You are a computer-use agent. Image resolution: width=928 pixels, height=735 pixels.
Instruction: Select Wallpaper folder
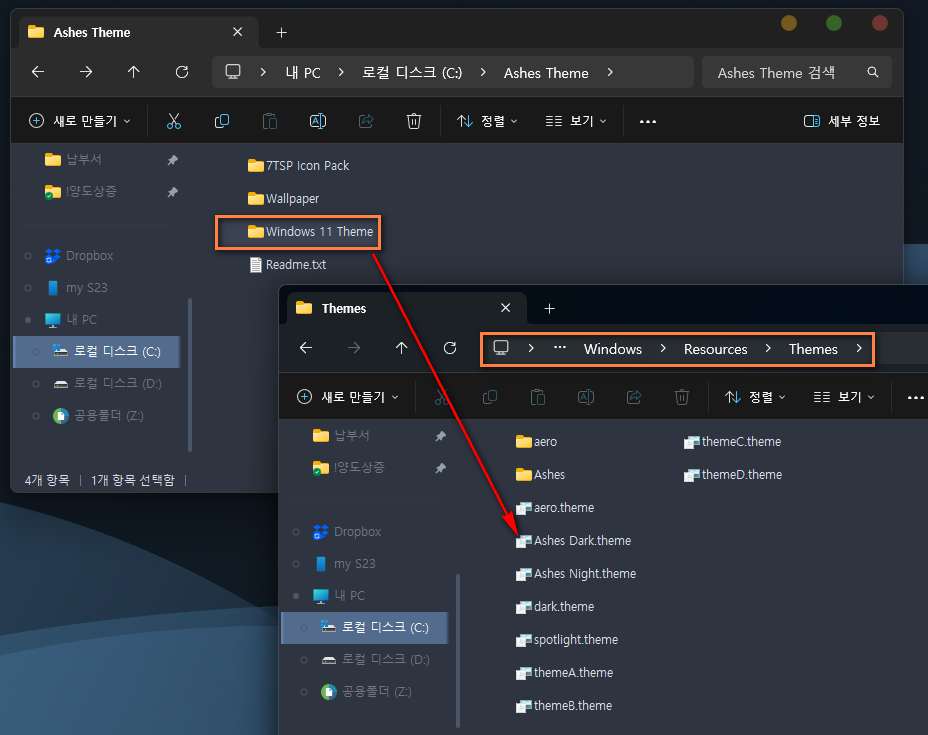tap(283, 199)
